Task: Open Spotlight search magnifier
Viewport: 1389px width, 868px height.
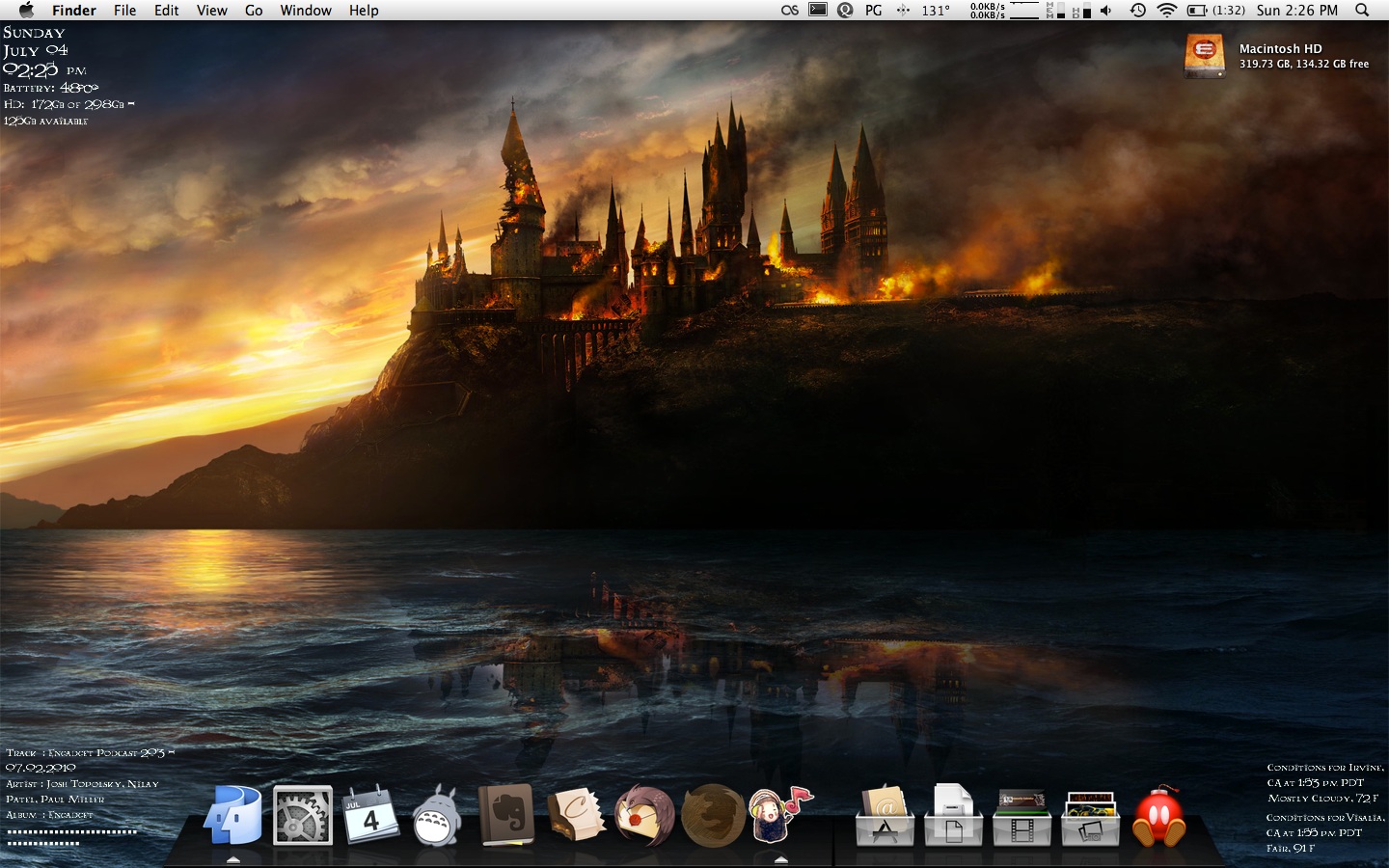Action: coord(1362,11)
